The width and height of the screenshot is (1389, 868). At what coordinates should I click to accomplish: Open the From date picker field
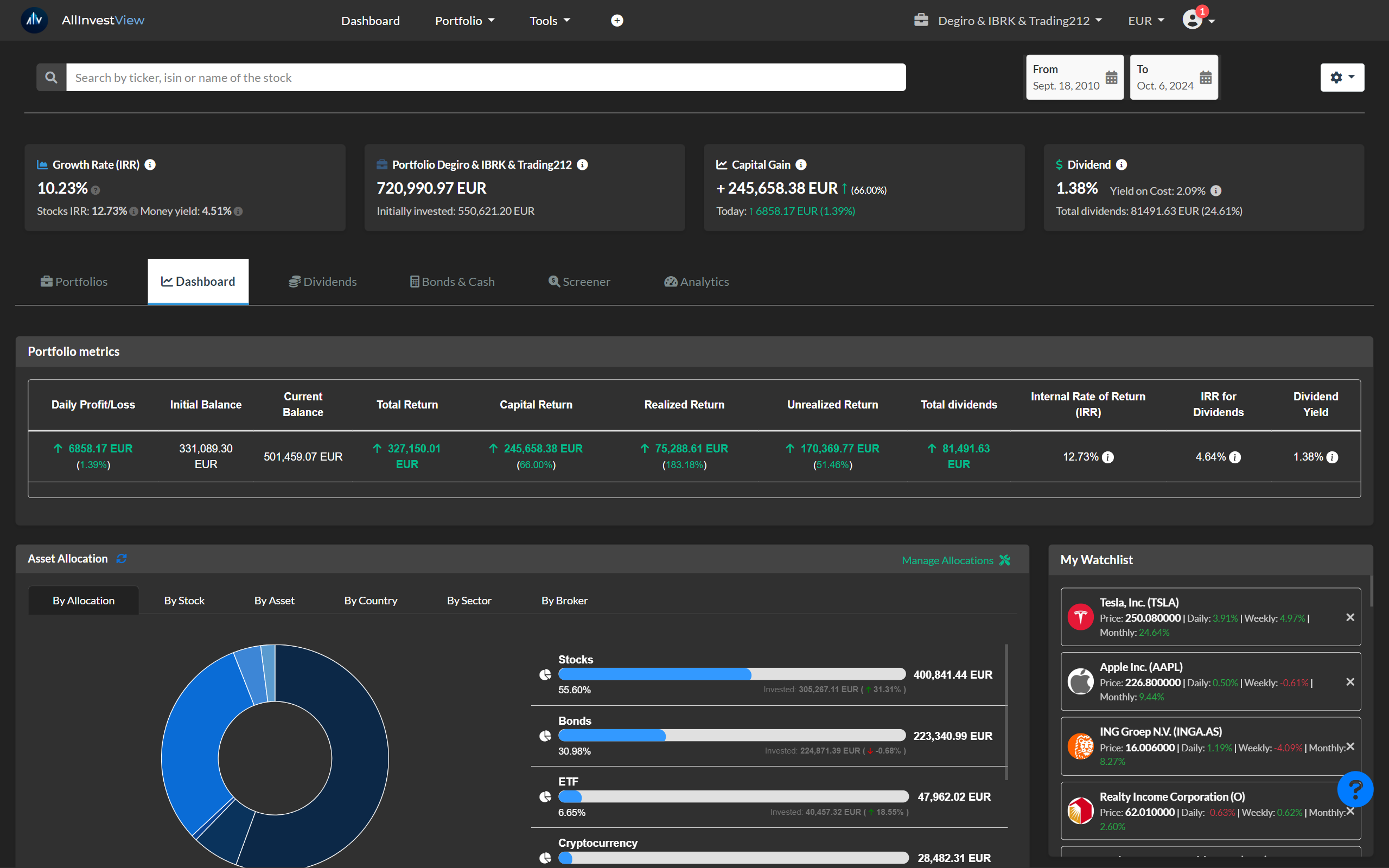[x=1074, y=78]
